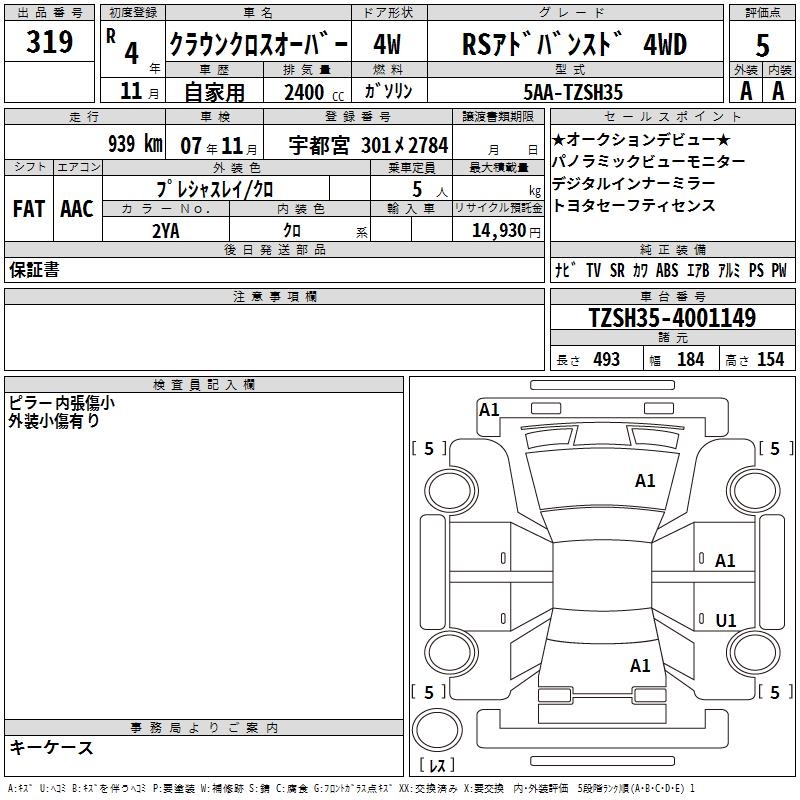Click the car name クラウンクロスオーバー
The height and width of the screenshot is (800, 800).
259,44
